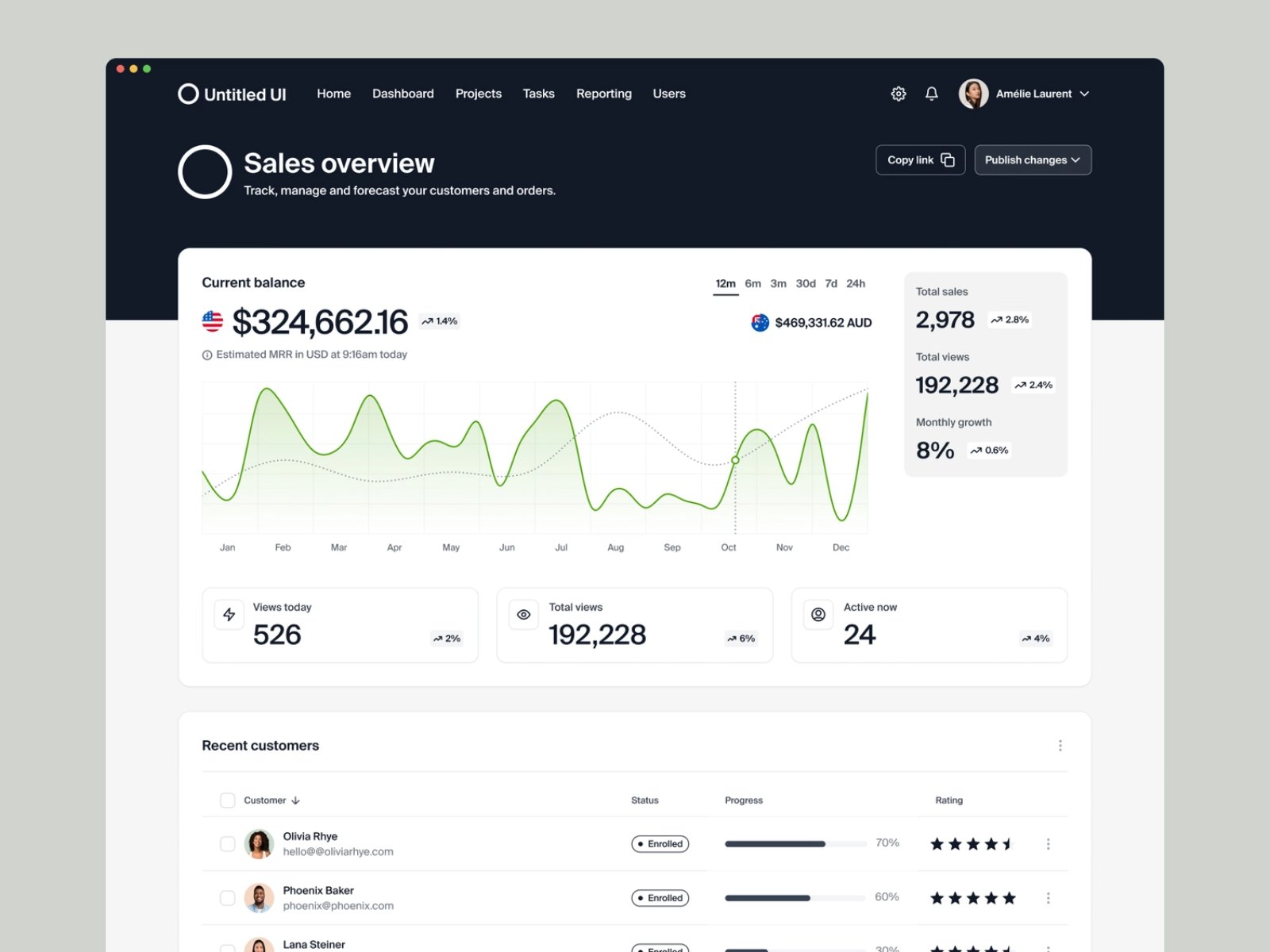Open Phoenix Baker's row actions menu

[x=1049, y=898]
